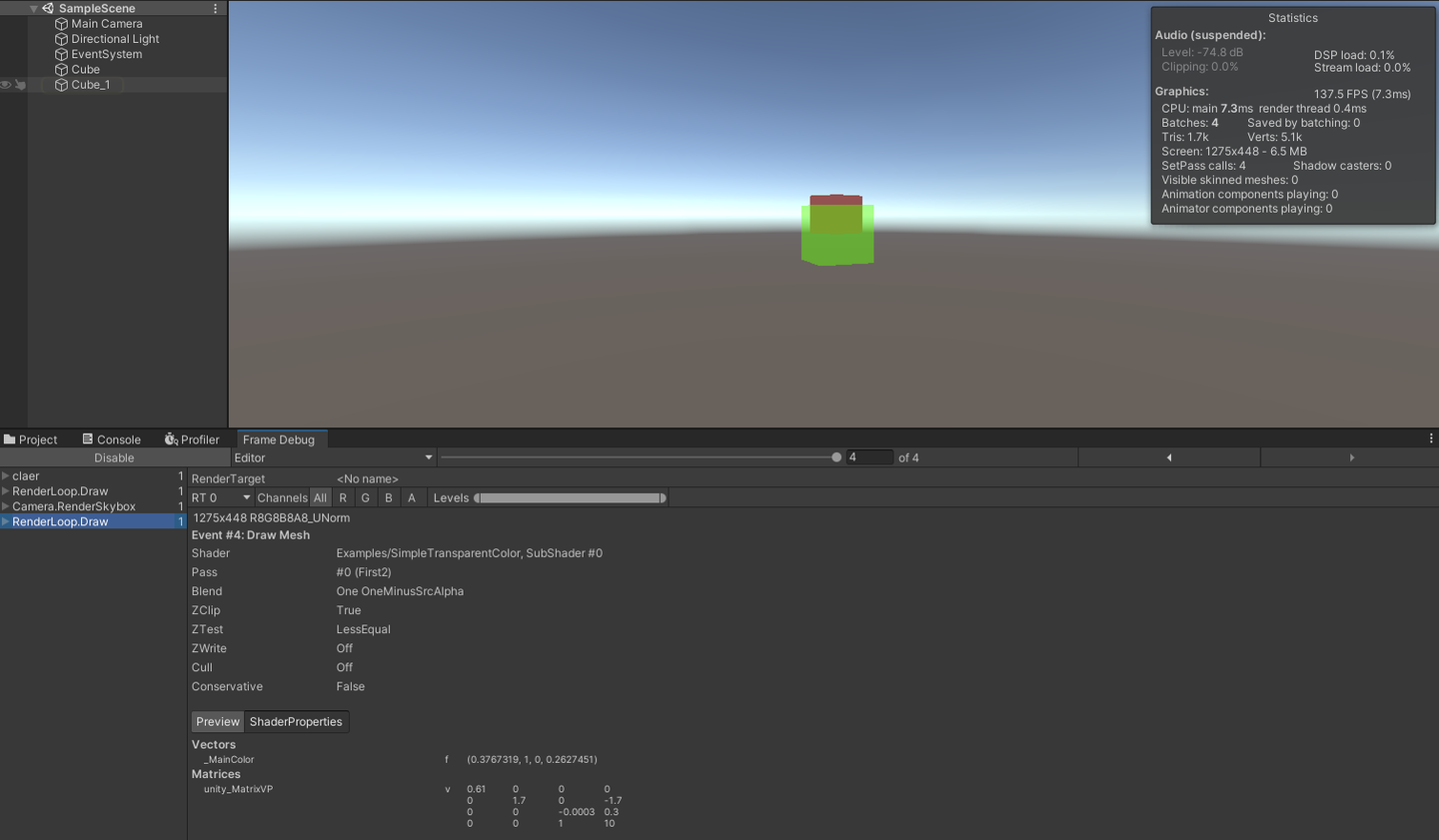
Task: Open the kebab menu on the SampleScene header
Action: coord(215,8)
